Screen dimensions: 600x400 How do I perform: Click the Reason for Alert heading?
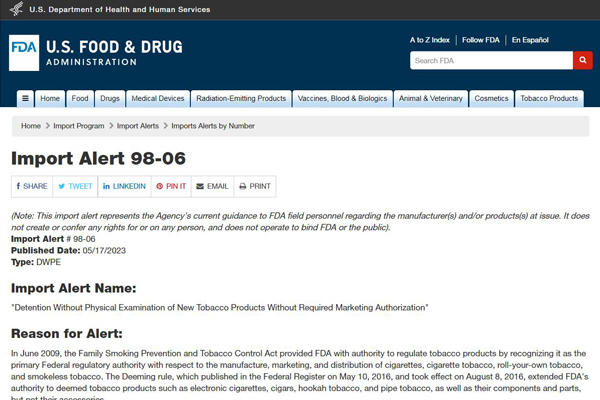[x=67, y=334]
